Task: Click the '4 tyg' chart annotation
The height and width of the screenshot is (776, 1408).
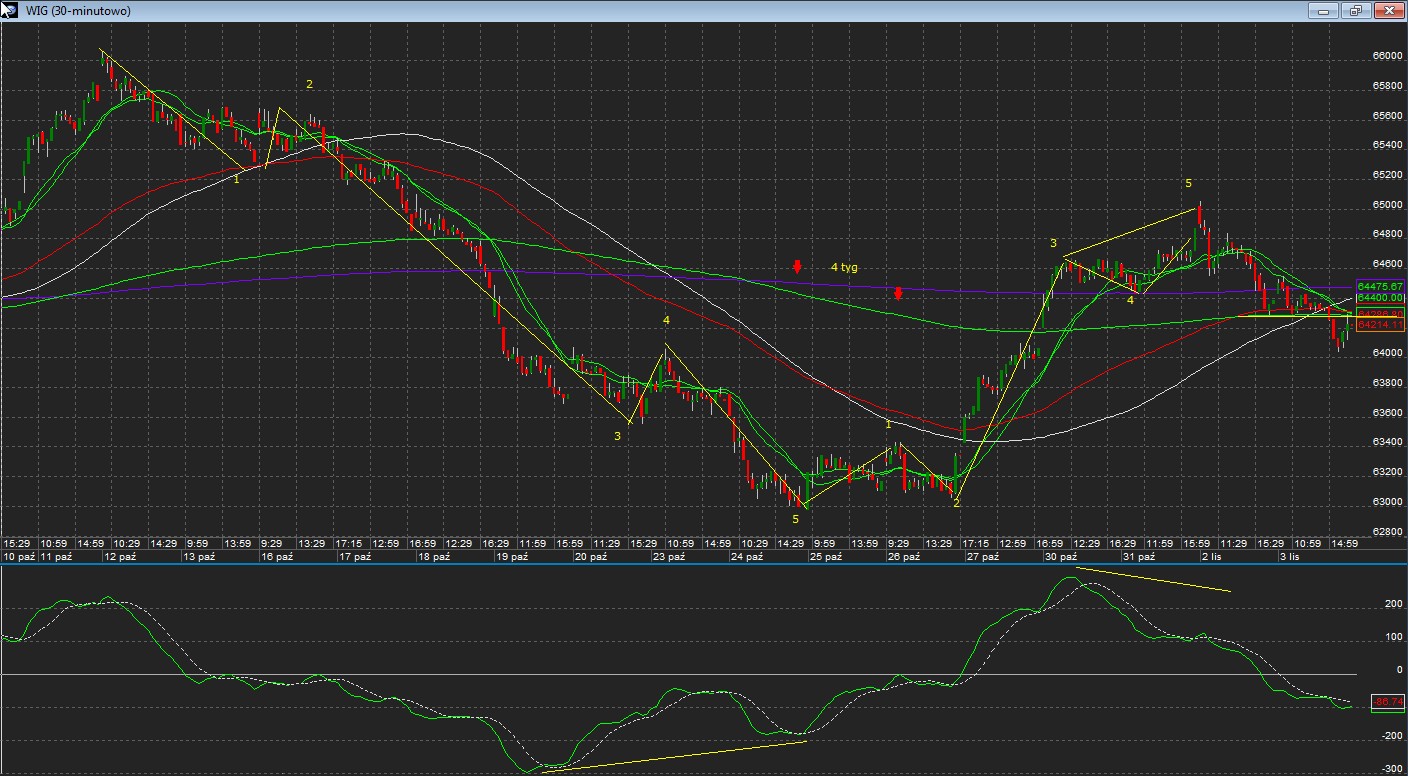Action: coord(844,267)
